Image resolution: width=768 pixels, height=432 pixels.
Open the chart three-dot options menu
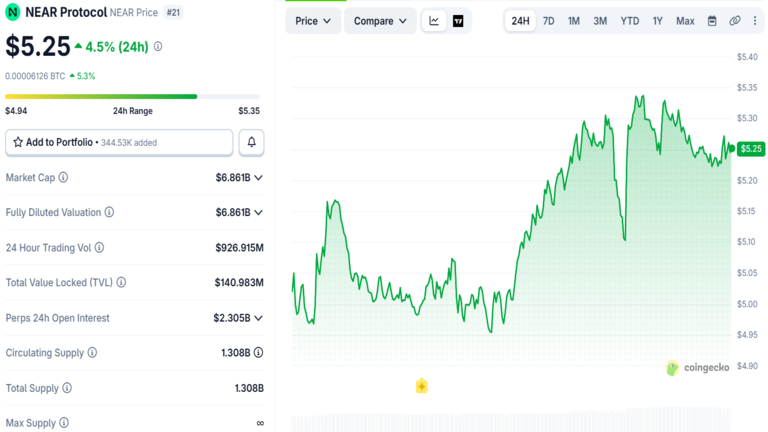pyautogui.click(x=755, y=21)
